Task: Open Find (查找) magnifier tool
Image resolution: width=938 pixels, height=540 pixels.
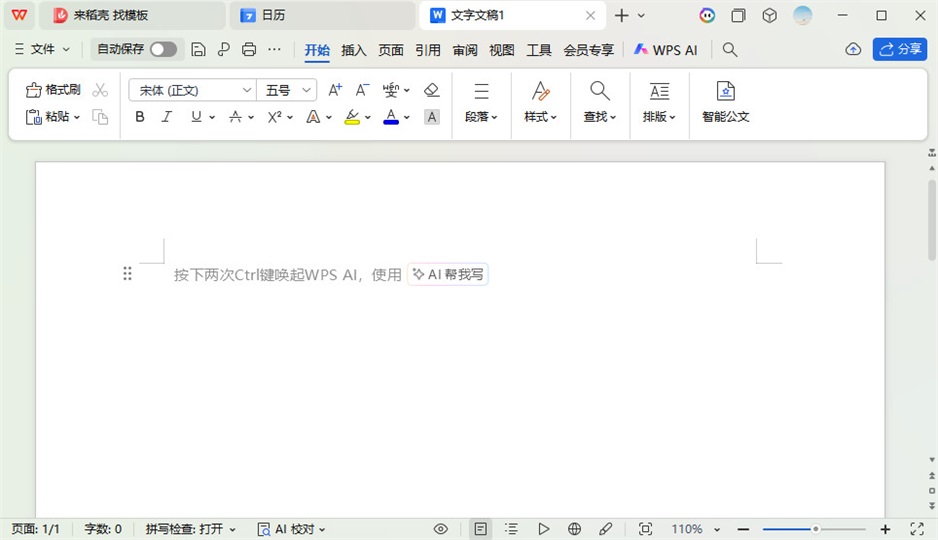Action: (600, 92)
